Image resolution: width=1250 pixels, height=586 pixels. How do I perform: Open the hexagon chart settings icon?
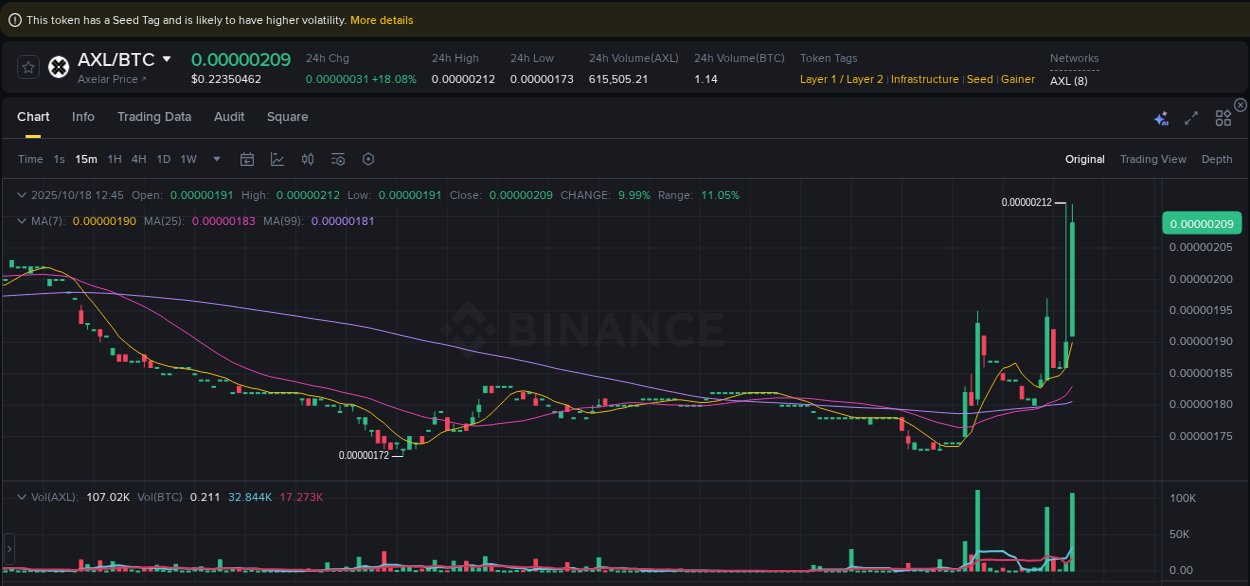coord(367,159)
